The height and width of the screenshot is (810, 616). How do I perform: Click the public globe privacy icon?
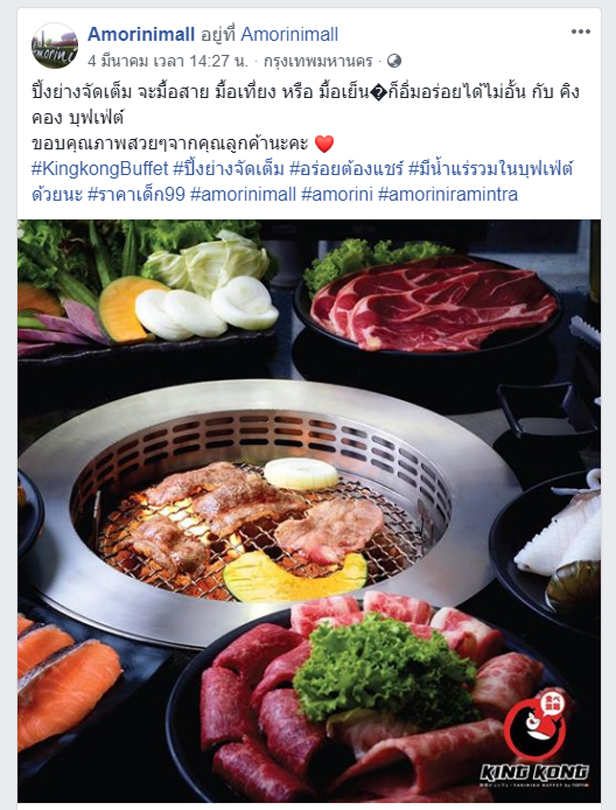click(x=394, y=61)
